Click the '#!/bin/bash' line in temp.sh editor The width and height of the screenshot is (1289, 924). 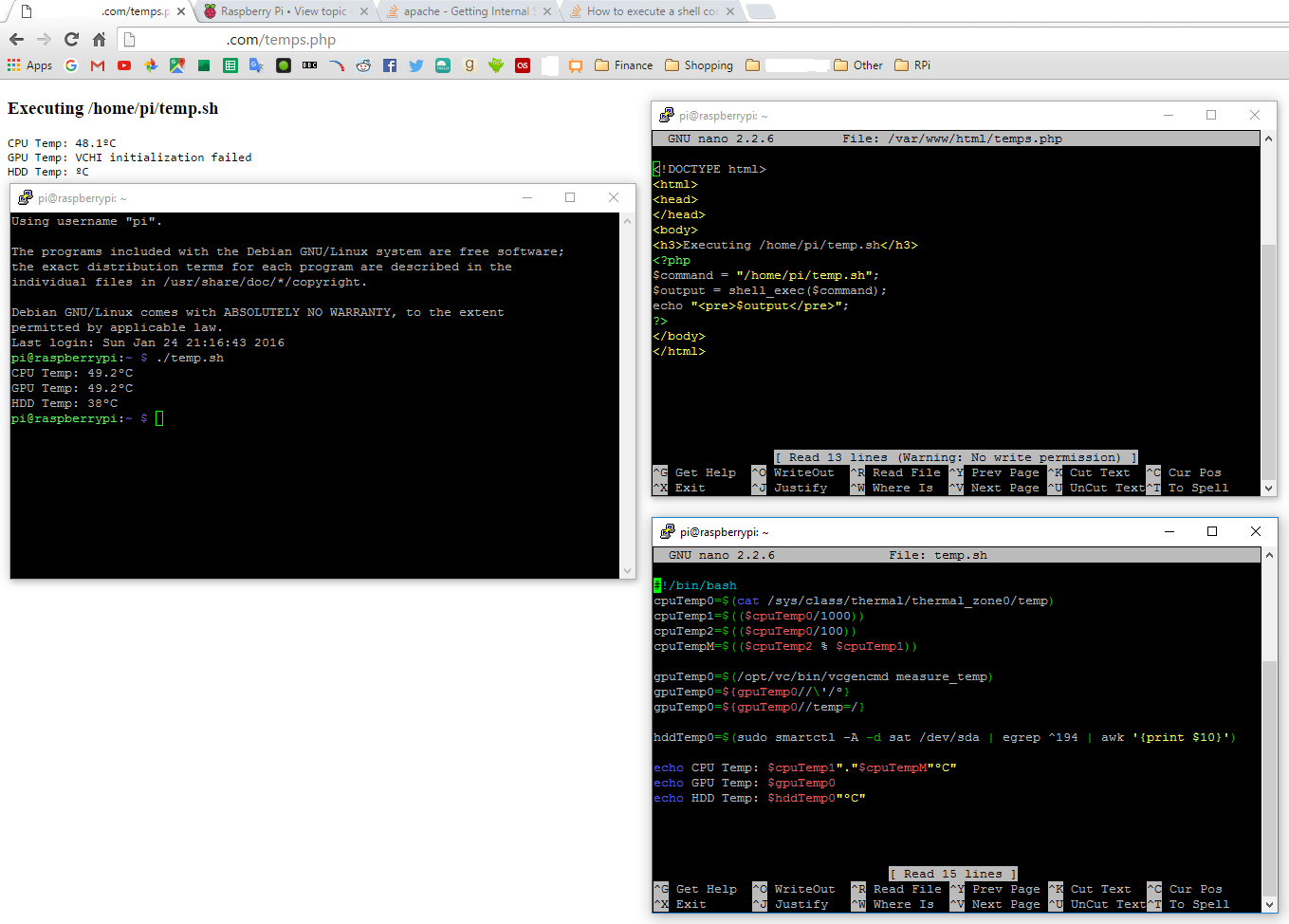pos(695,585)
